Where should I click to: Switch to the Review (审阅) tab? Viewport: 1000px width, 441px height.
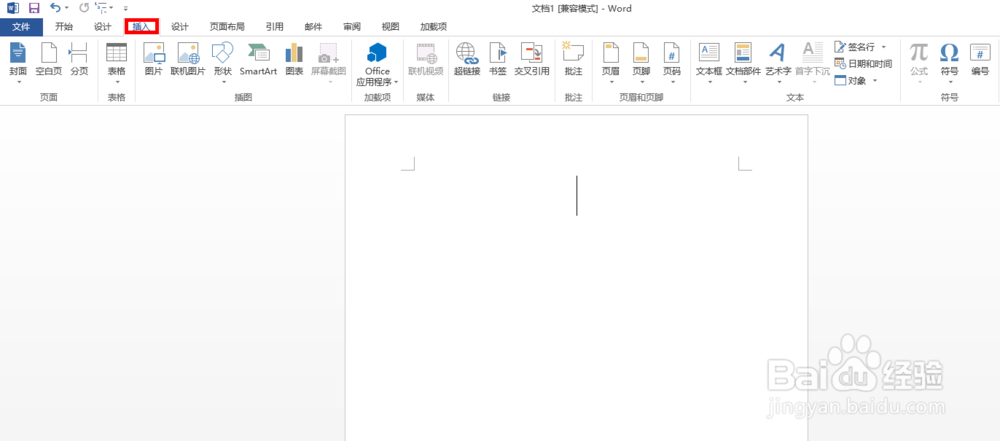click(351, 27)
